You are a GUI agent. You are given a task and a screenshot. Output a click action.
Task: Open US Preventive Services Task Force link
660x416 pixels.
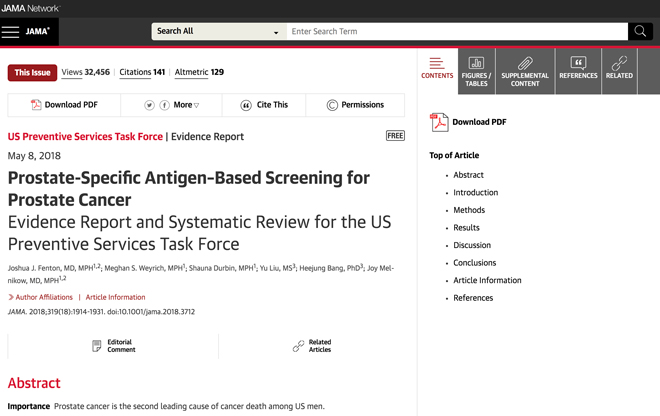pos(85,136)
